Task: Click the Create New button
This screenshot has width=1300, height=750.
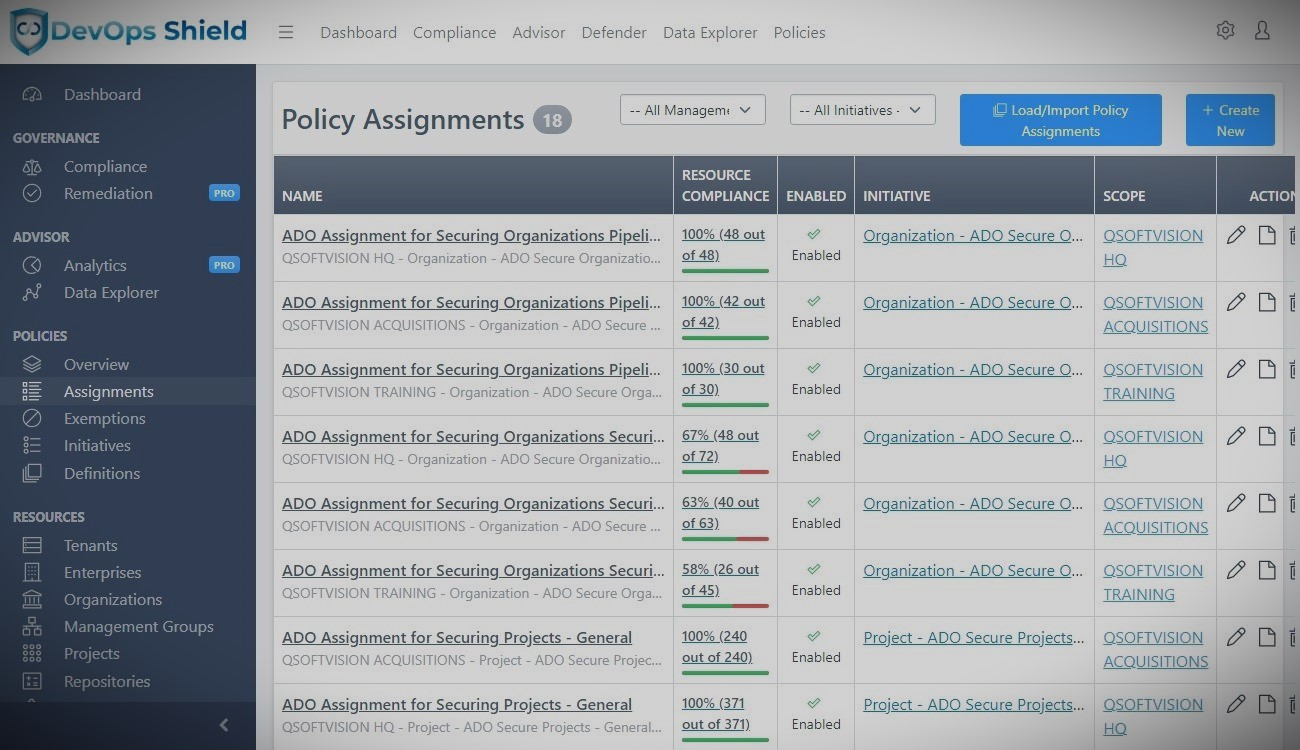Action: point(1230,120)
